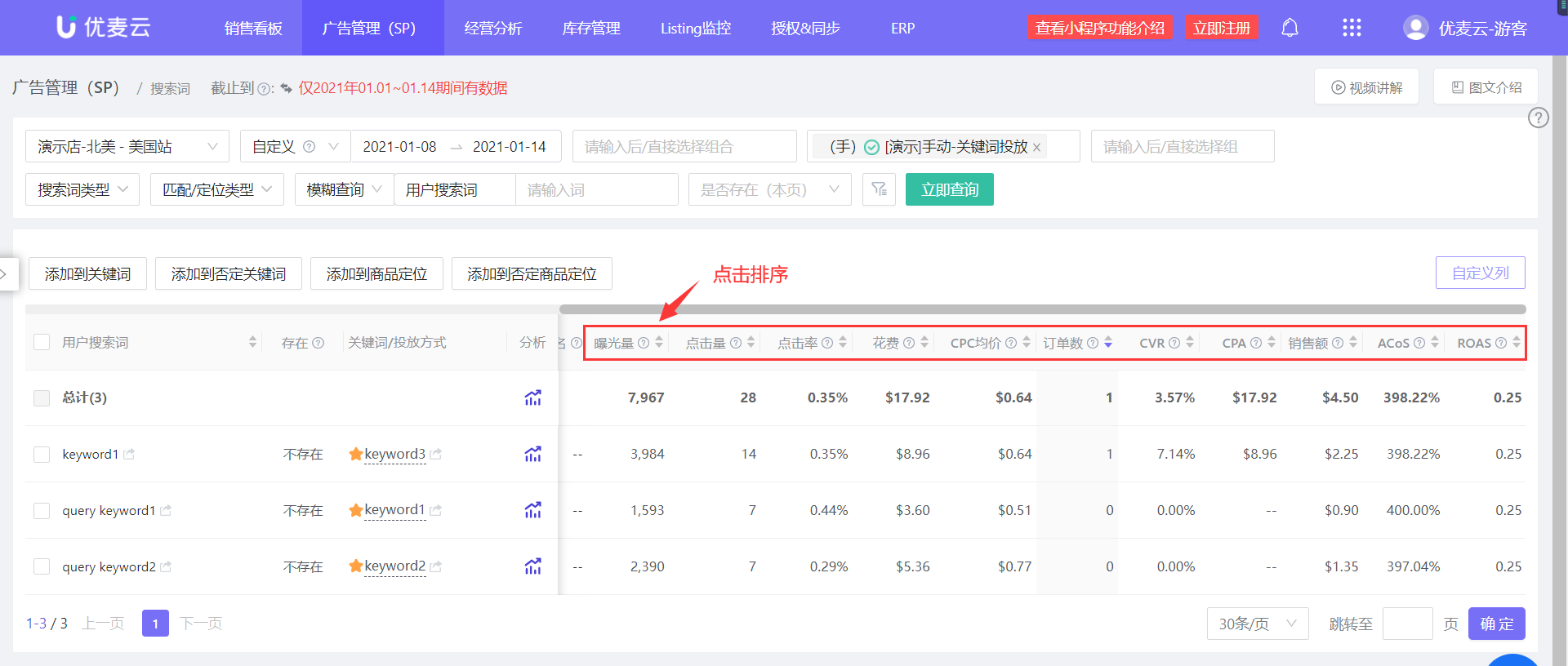
Task: Go to the Listing监控 tab
Action: pyautogui.click(x=696, y=28)
